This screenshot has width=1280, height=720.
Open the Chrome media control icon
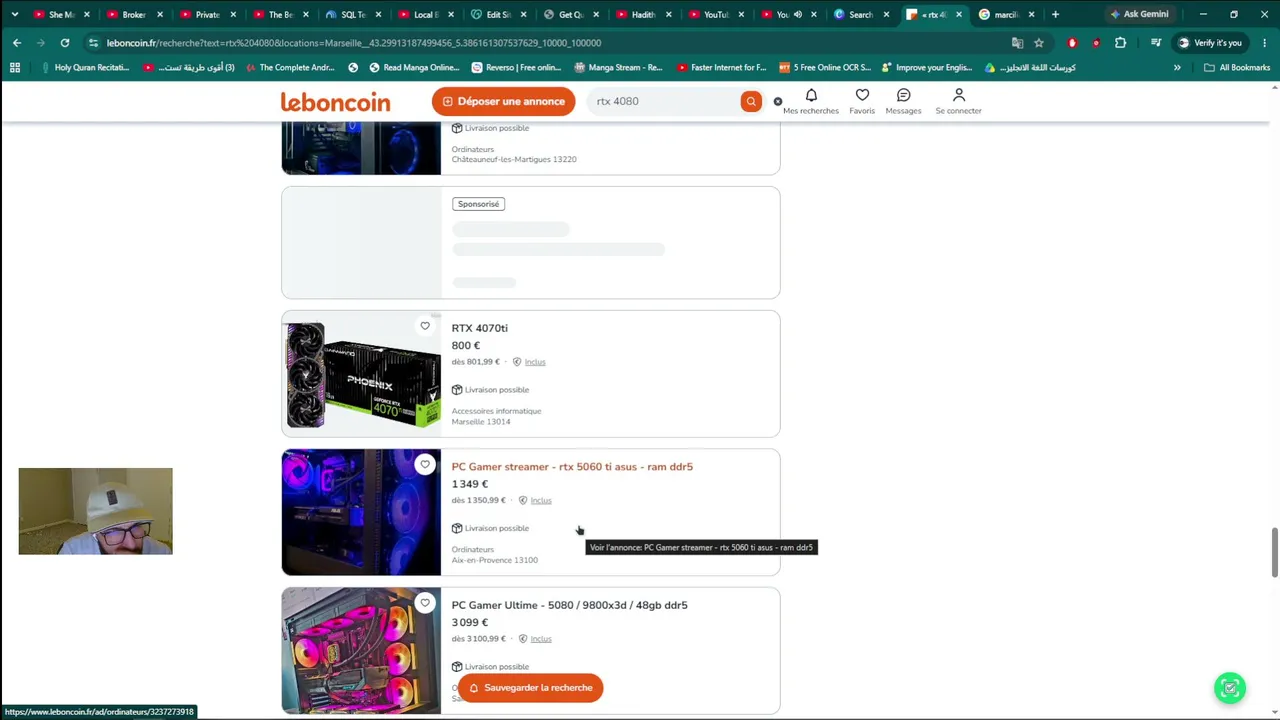point(1156,43)
